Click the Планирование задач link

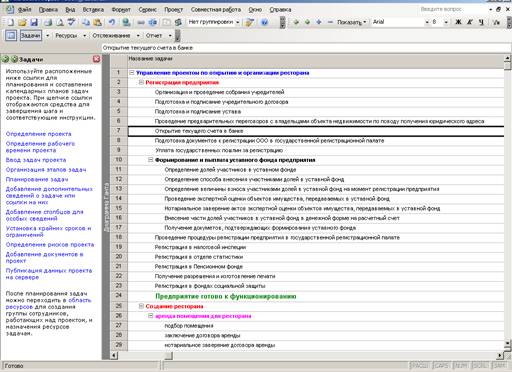coord(37,179)
